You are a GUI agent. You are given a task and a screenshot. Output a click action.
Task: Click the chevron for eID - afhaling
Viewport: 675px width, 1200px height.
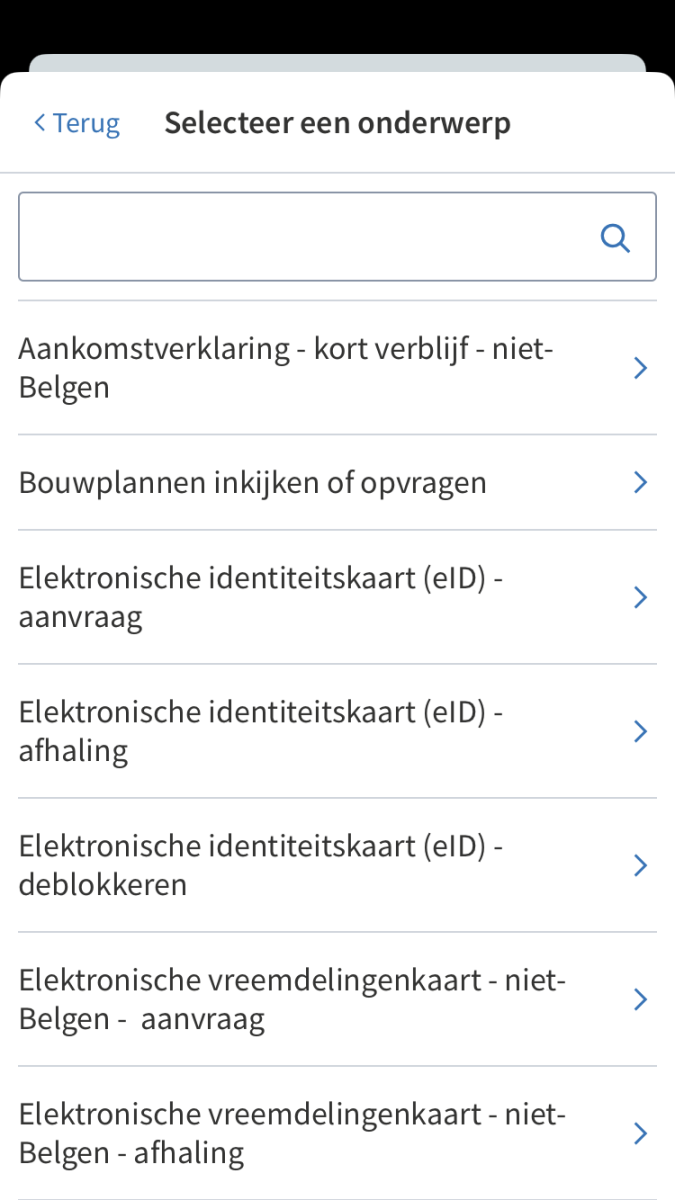point(640,731)
